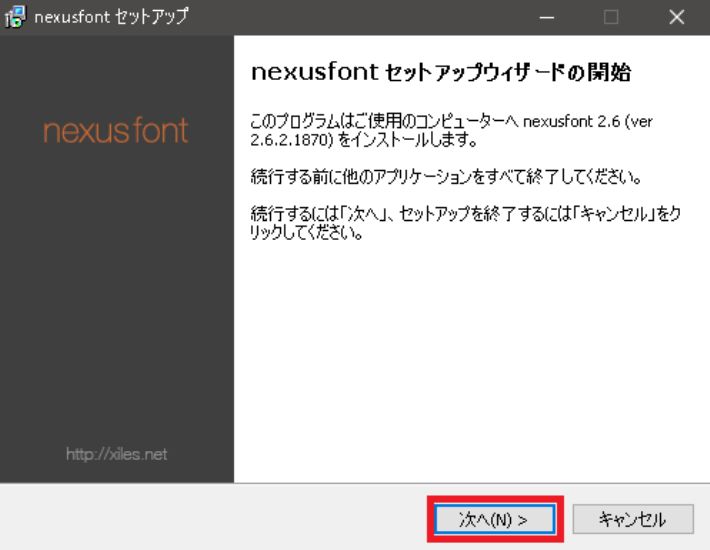Click the installer icon in the title bar
710x550 pixels.
click(x=15, y=17)
